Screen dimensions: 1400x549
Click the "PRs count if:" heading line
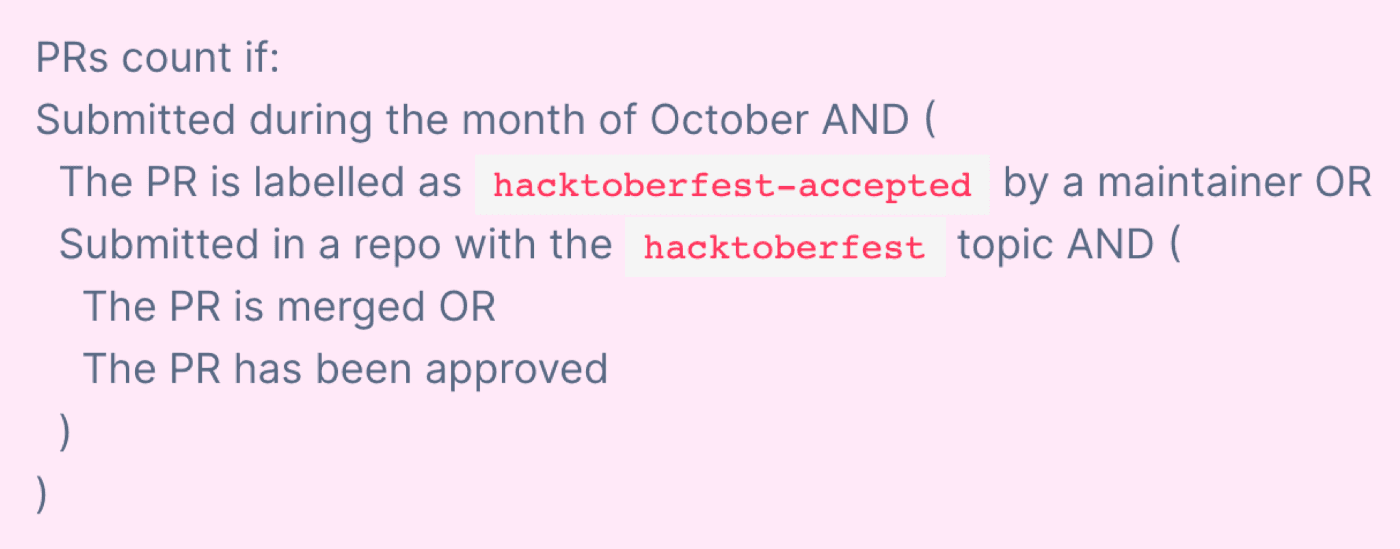158,60
